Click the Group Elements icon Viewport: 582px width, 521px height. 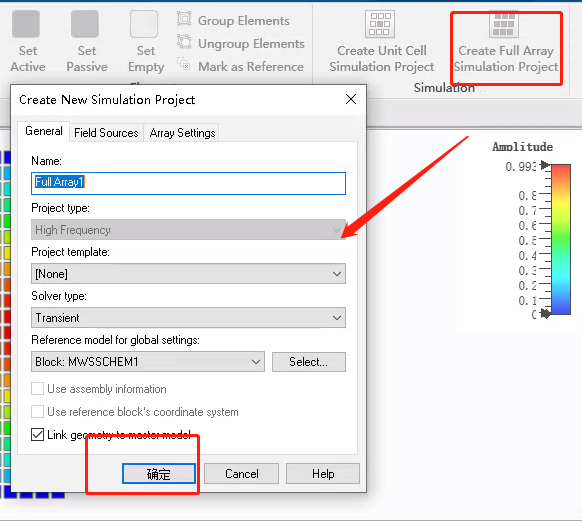pyautogui.click(x=184, y=19)
